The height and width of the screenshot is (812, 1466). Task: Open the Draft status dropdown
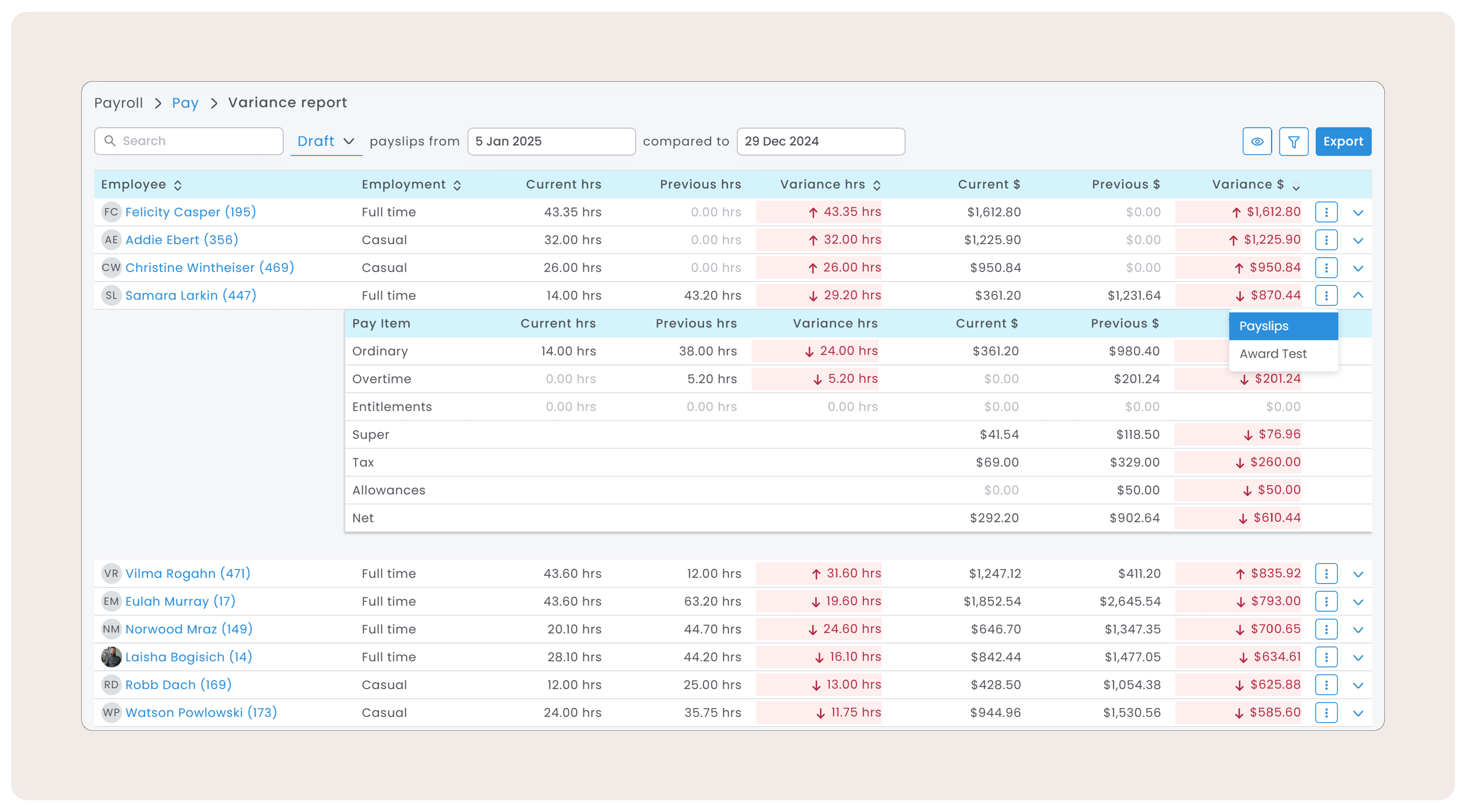point(325,141)
